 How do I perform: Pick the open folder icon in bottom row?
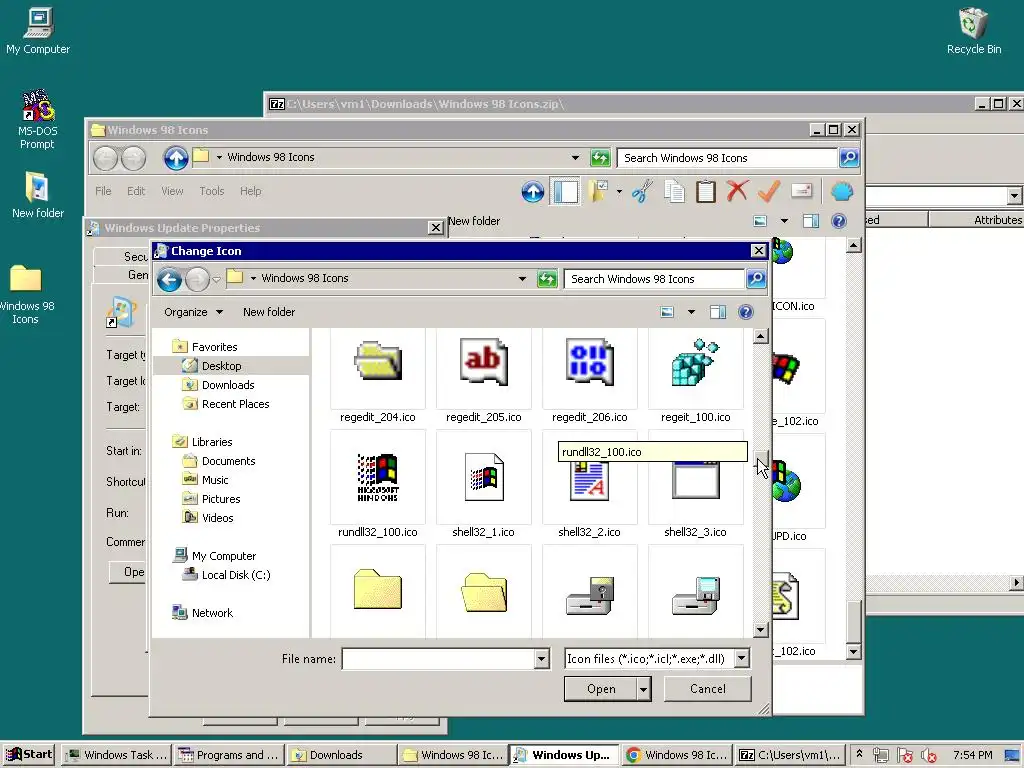click(x=483, y=592)
